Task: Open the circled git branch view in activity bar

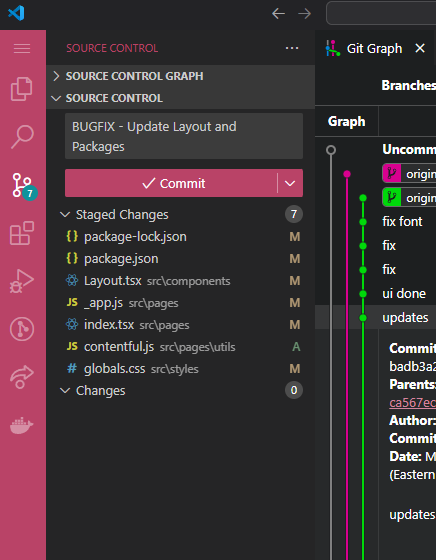Action: tap(22, 329)
